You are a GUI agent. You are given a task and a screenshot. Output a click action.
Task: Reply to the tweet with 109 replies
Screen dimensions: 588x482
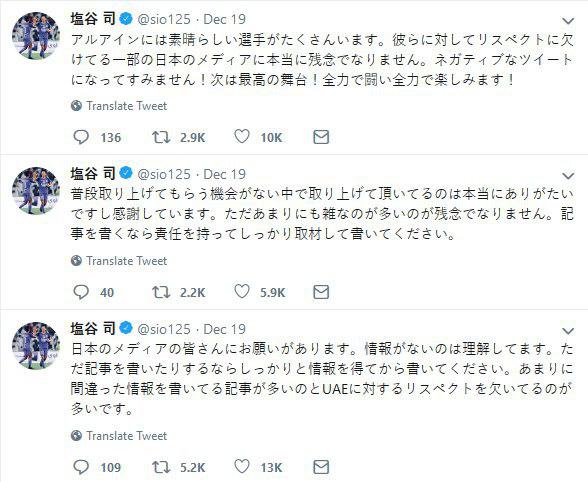[81, 467]
